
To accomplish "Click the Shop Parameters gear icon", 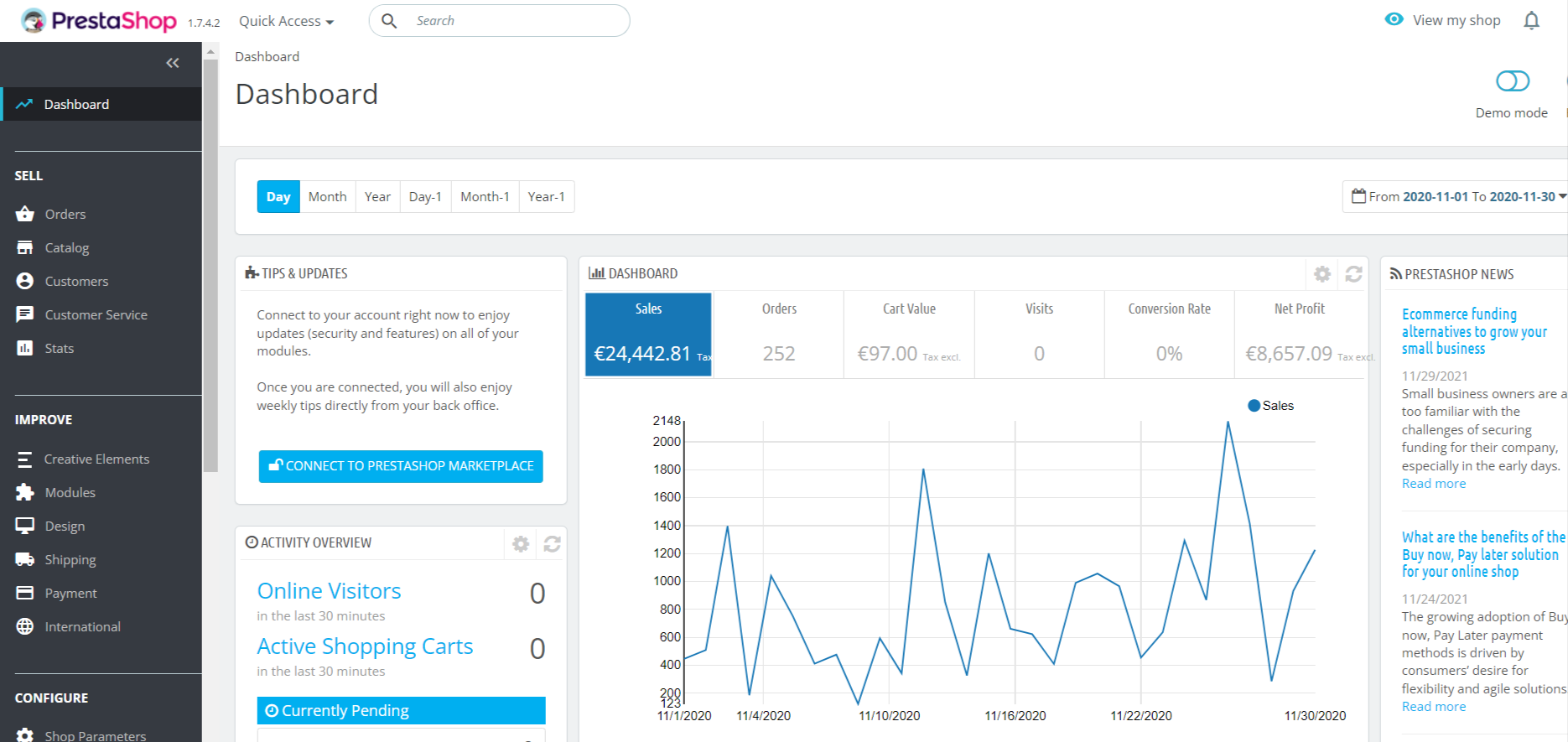I will pos(25,735).
